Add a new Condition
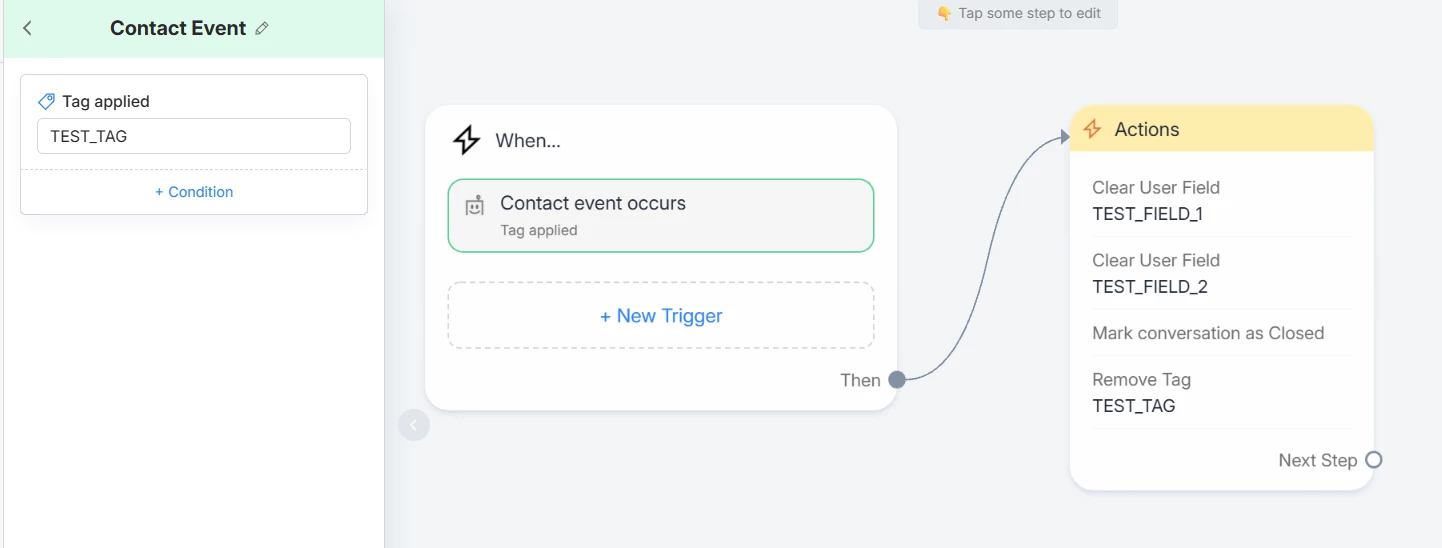The height and width of the screenshot is (548, 1442). click(194, 192)
